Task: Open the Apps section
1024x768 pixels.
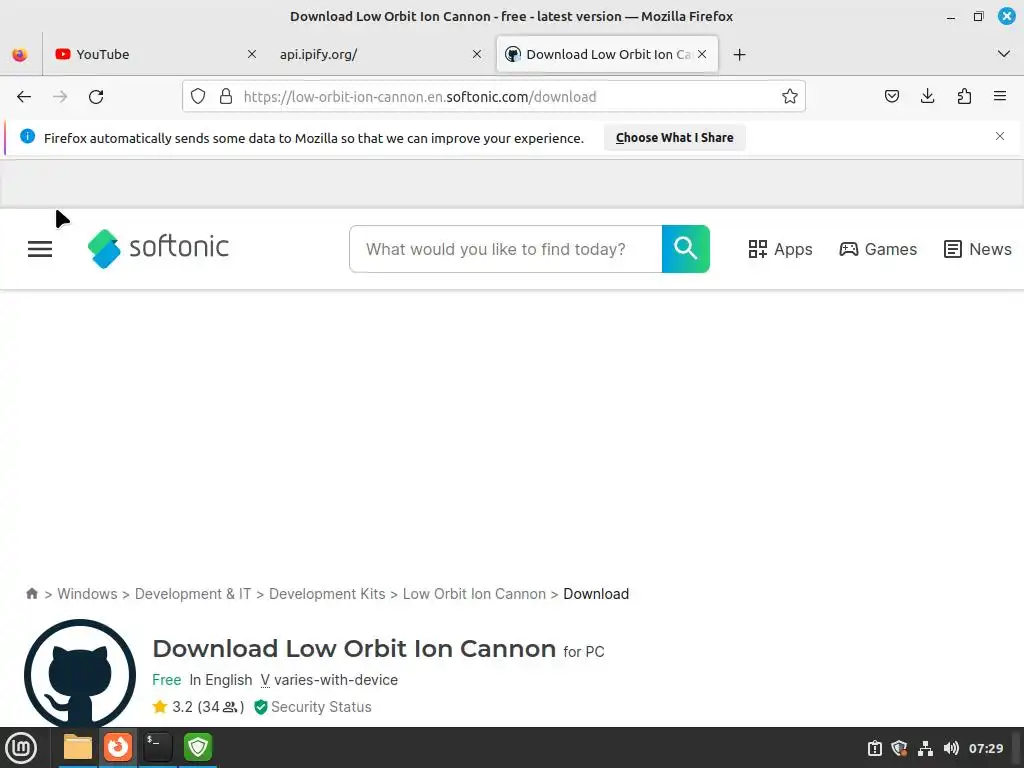Action: point(780,249)
